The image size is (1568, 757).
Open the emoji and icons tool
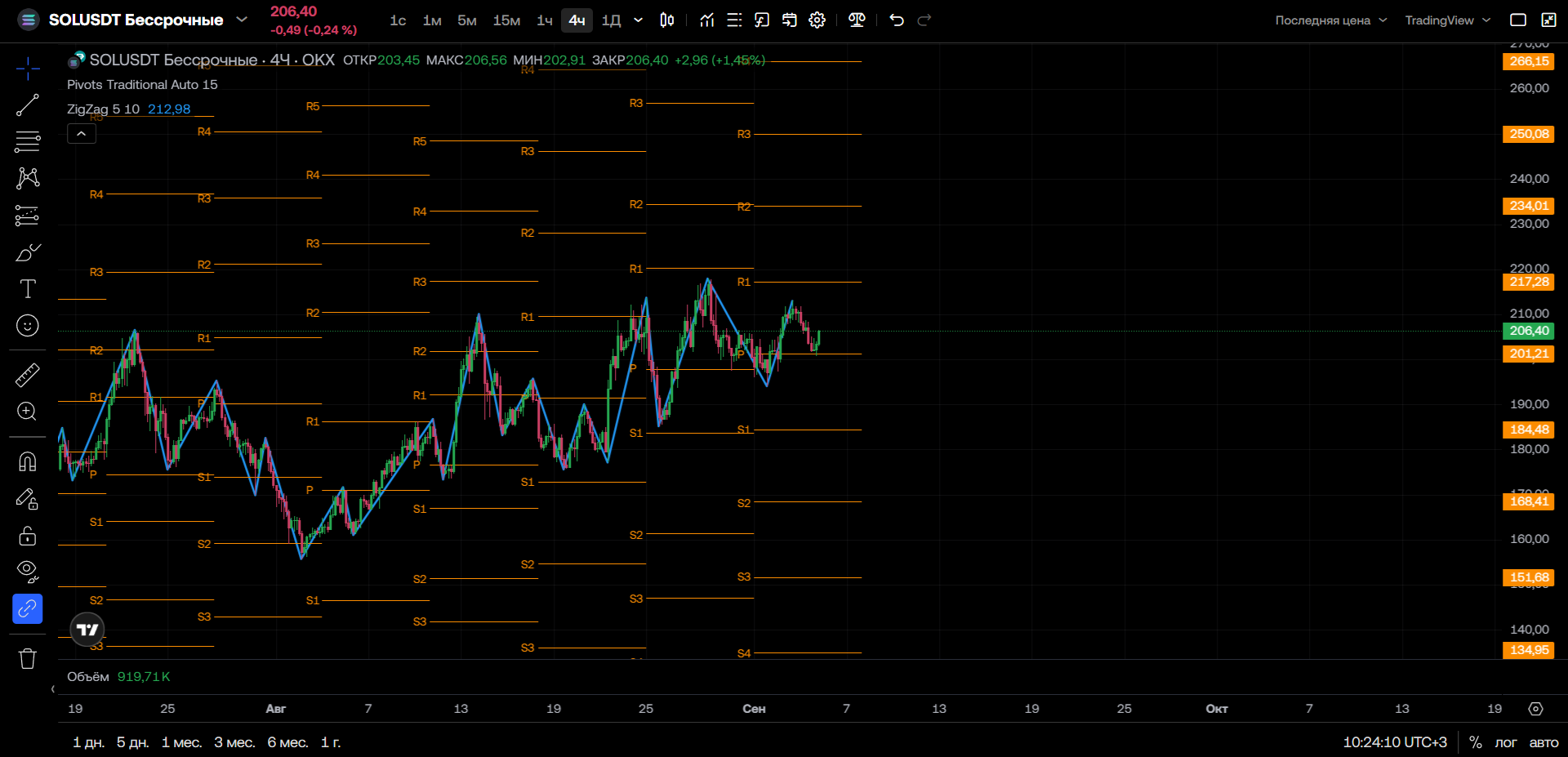[x=28, y=326]
